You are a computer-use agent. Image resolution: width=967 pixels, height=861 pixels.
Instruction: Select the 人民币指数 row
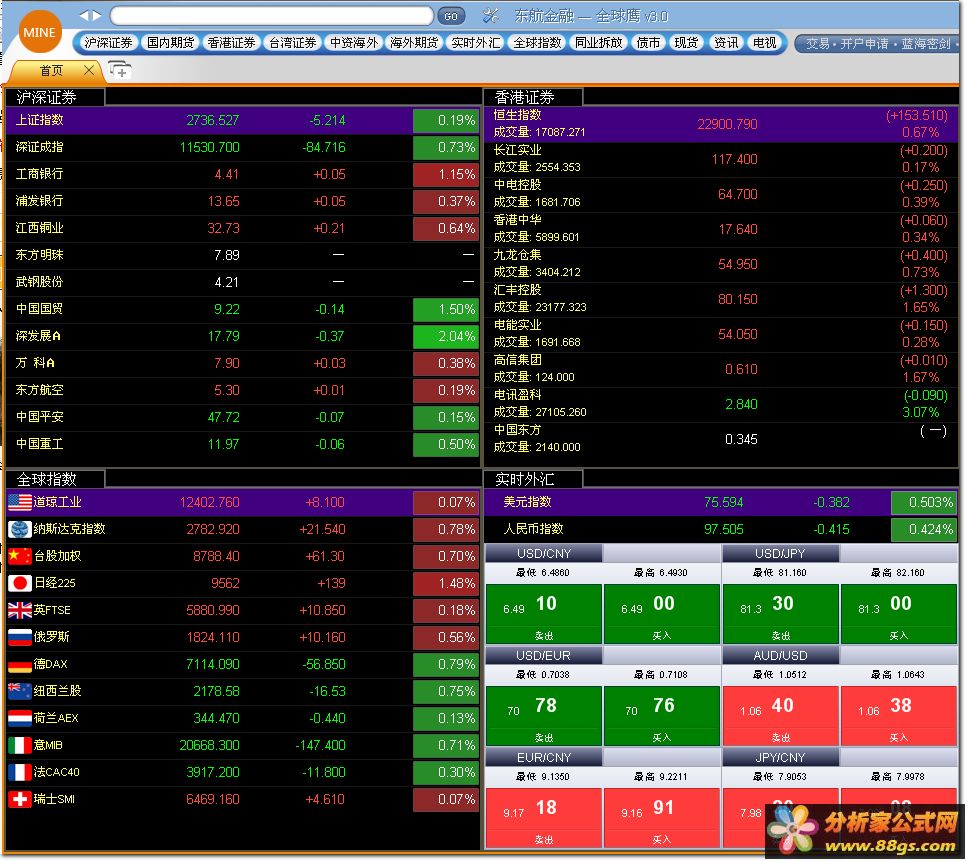pos(722,530)
